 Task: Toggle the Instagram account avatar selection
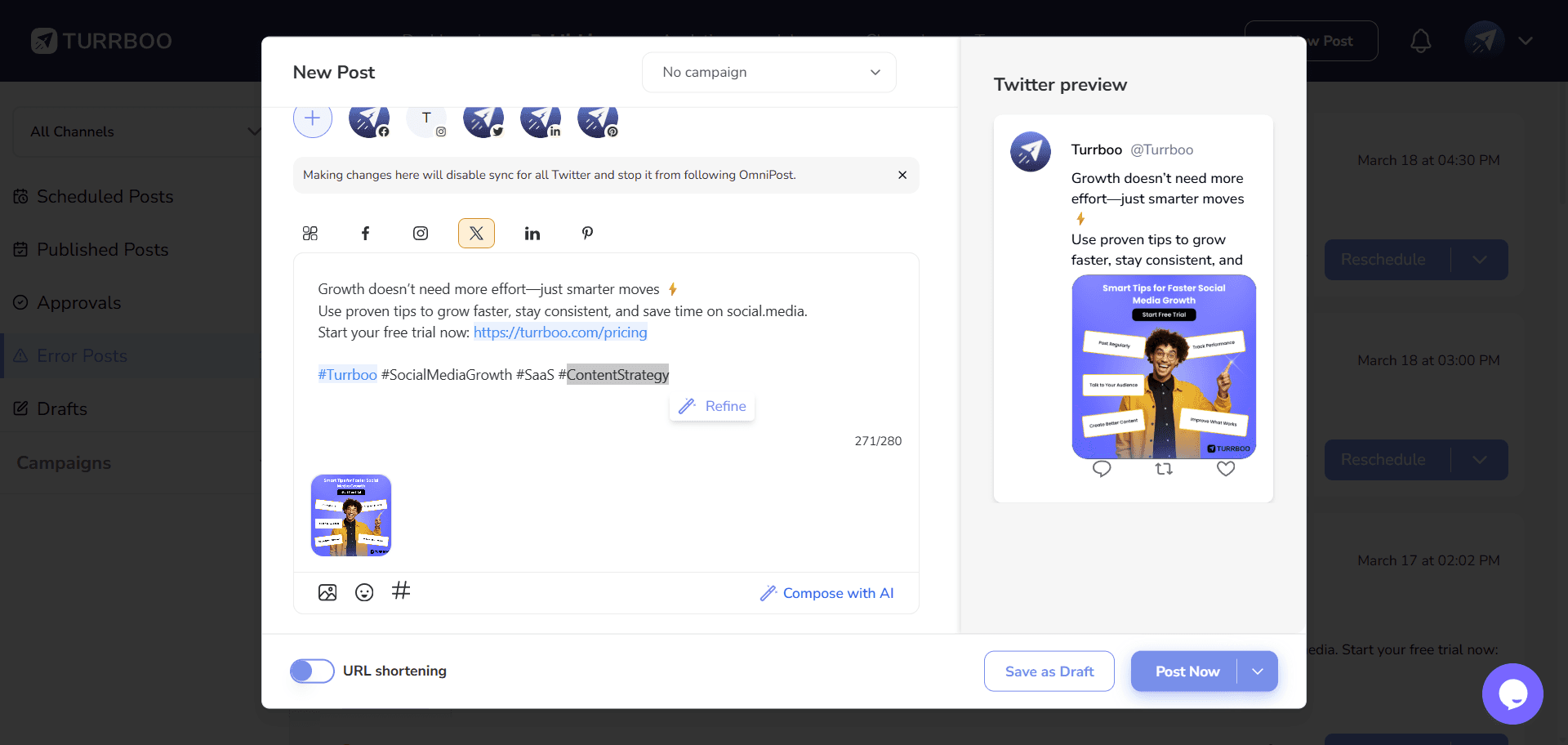pyautogui.click(x=427, y=120)
